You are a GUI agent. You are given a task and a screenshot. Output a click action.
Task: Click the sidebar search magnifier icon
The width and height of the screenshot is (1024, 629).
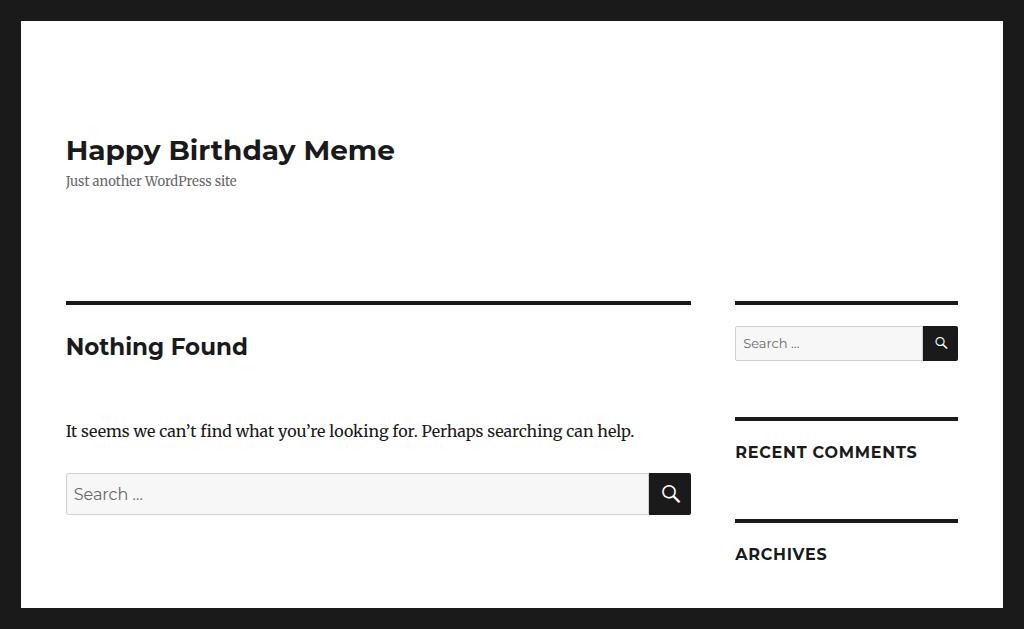(940, 343)
